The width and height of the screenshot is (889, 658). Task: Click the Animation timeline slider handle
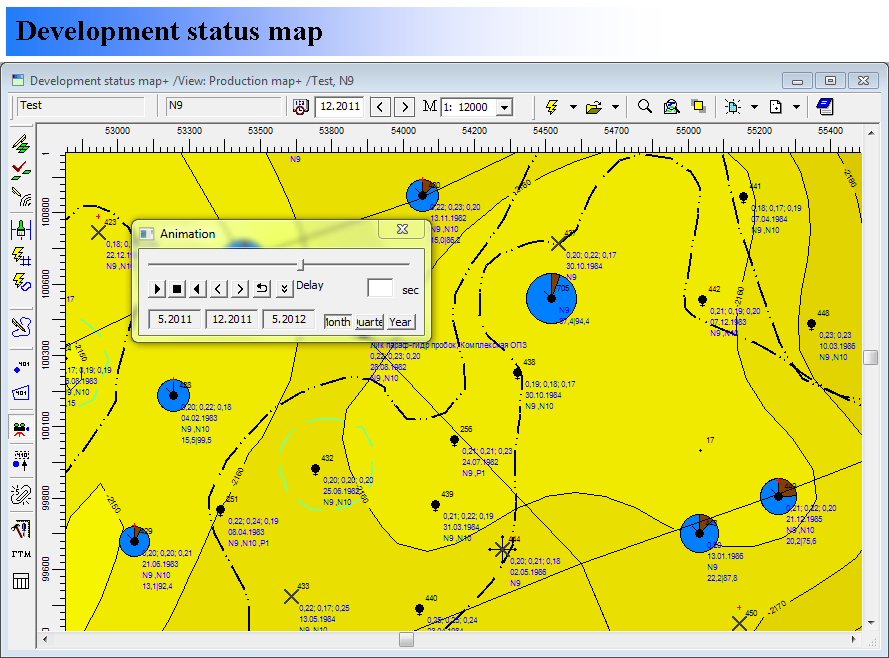(x=301, y=264)
